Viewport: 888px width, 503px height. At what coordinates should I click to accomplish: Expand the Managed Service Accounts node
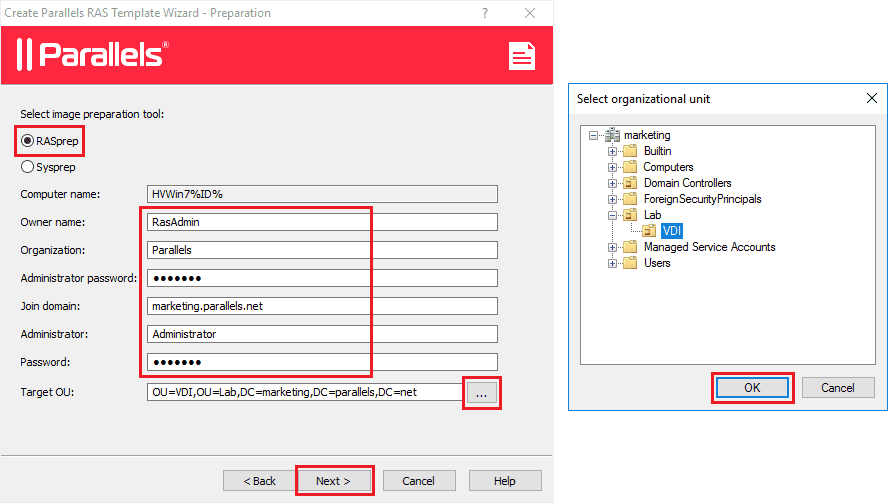(612, 247)
